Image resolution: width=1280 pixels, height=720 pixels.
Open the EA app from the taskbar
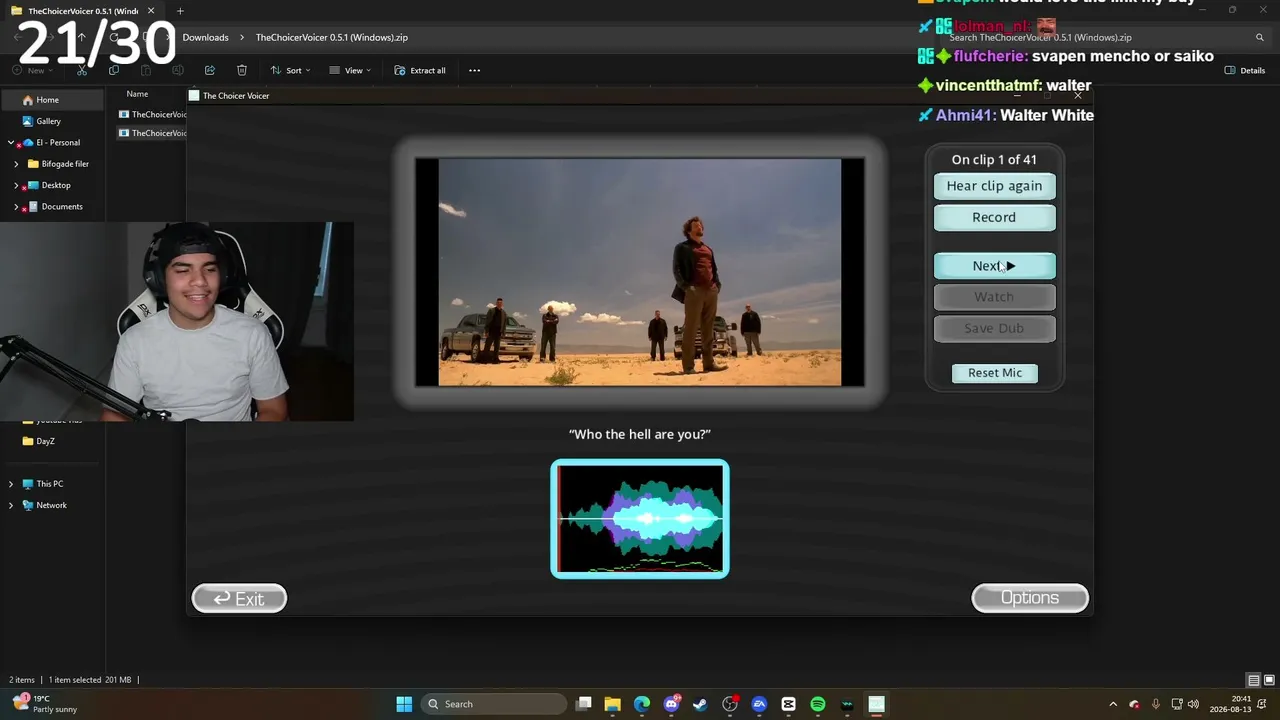click(759, 704)
